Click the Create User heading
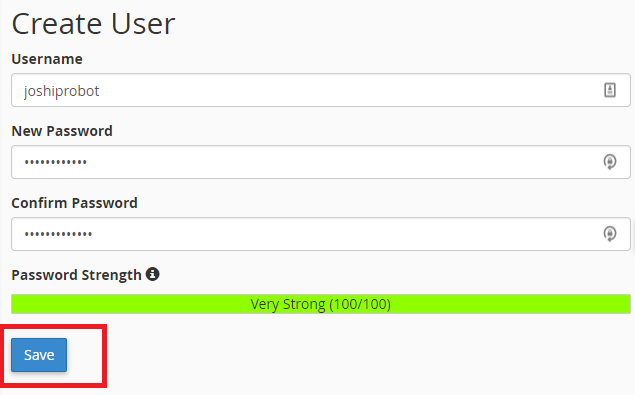Screen dimensions: 635x395 pyautogui.click(x=93, y=23)
